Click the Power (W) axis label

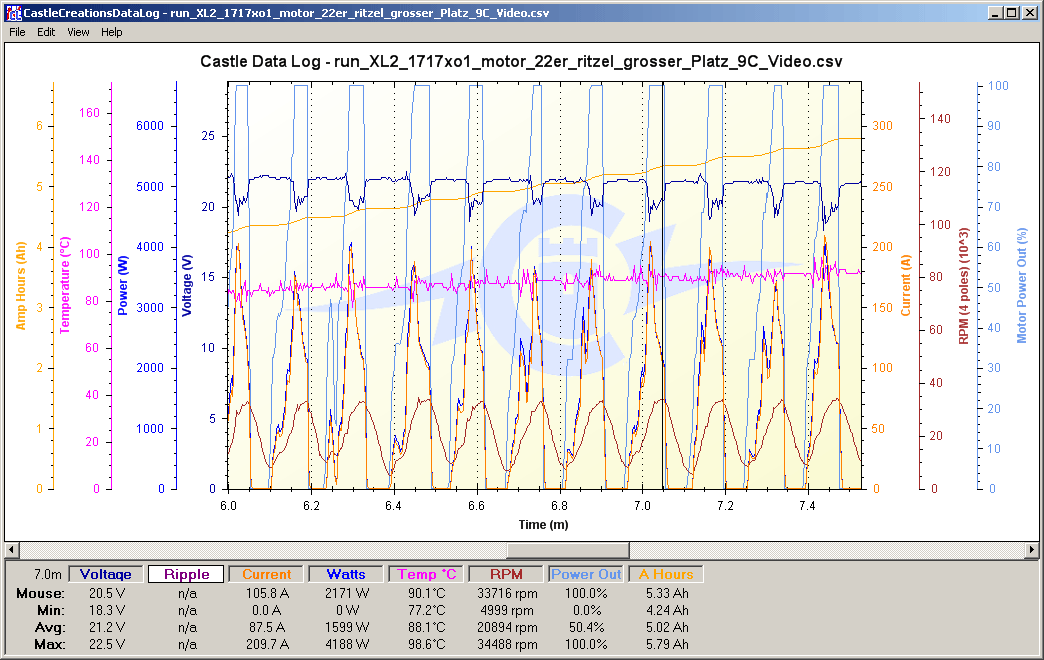[123, 286]
